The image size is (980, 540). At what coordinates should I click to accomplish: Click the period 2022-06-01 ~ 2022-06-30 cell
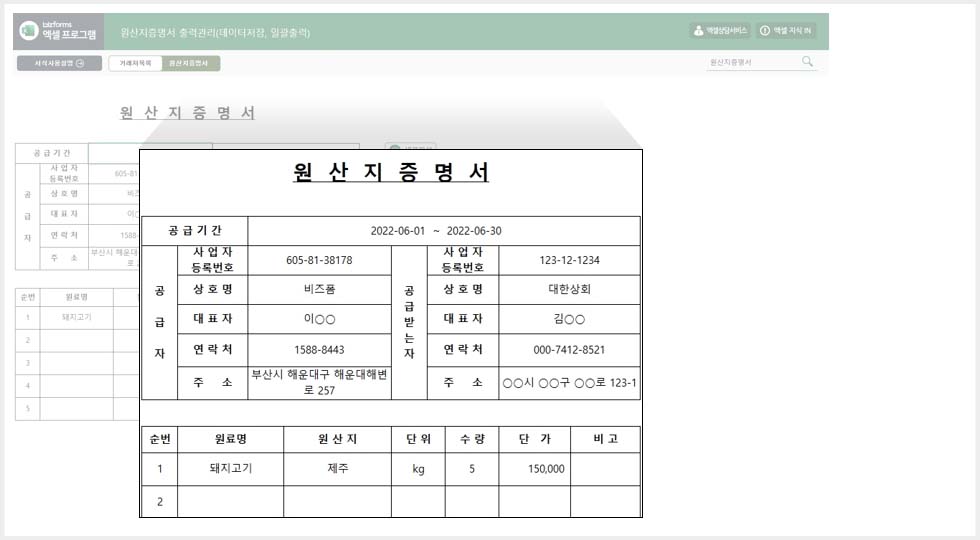[x=444, y=231]
